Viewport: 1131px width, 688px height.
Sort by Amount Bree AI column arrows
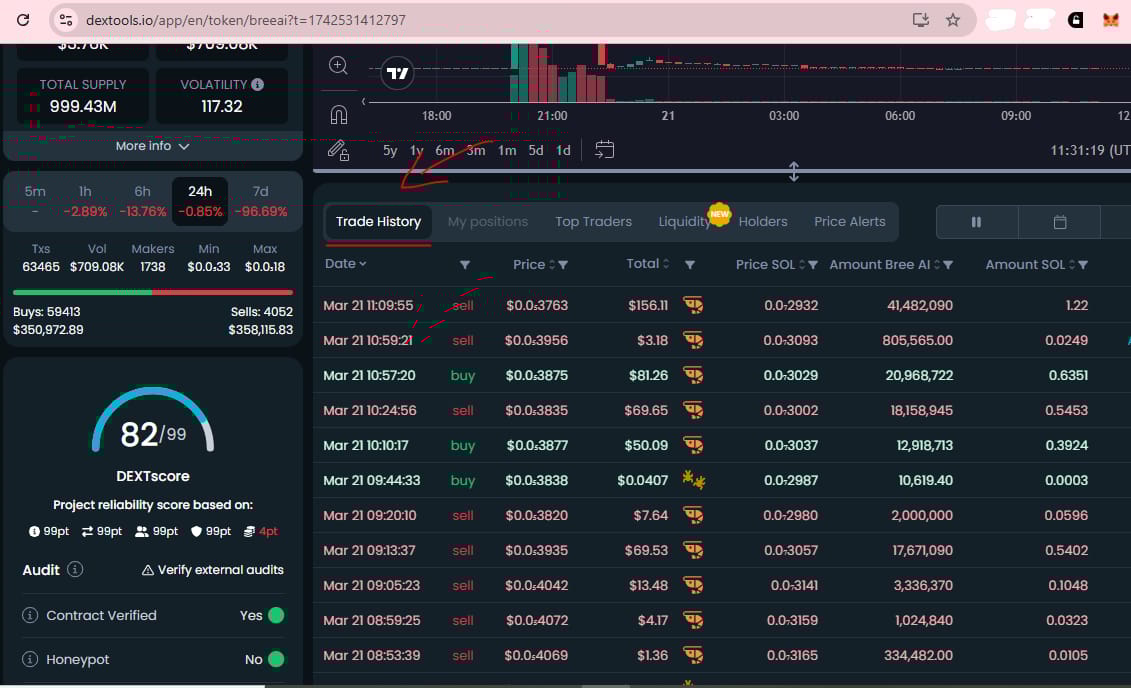tap(936, 265)
